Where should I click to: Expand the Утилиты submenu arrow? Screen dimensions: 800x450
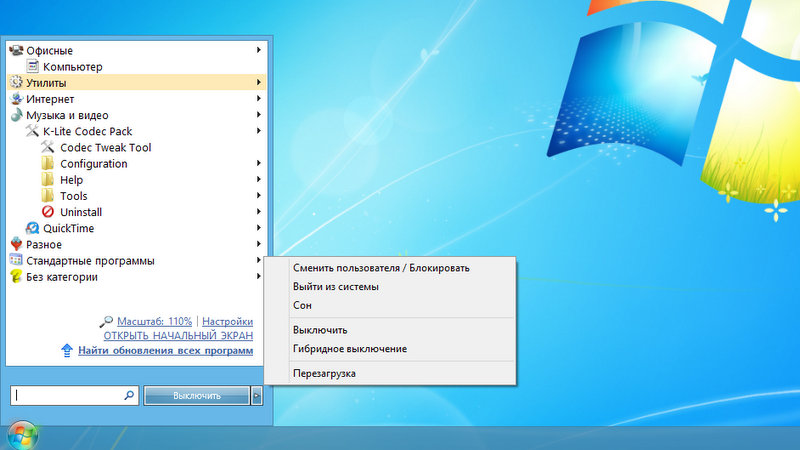pyautogui.click(x=259, y=82)
